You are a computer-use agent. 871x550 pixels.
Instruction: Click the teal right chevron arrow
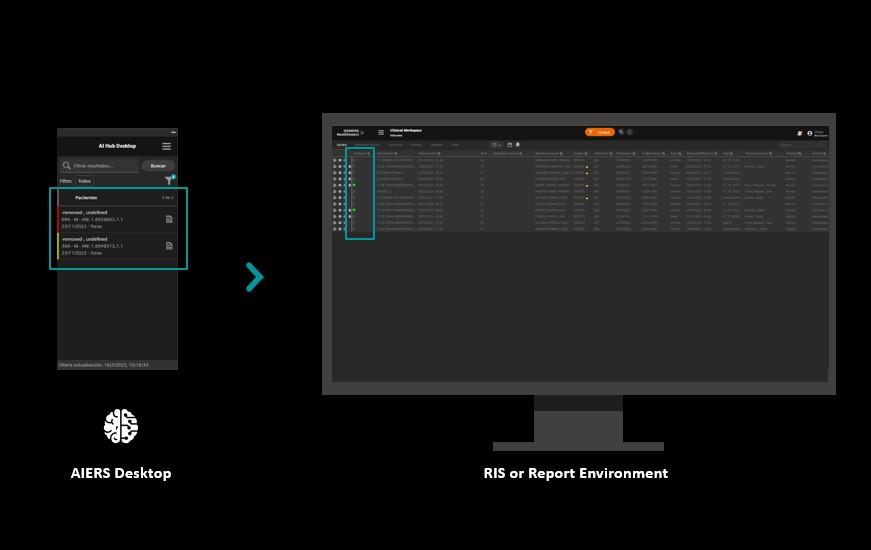(255, 277)
